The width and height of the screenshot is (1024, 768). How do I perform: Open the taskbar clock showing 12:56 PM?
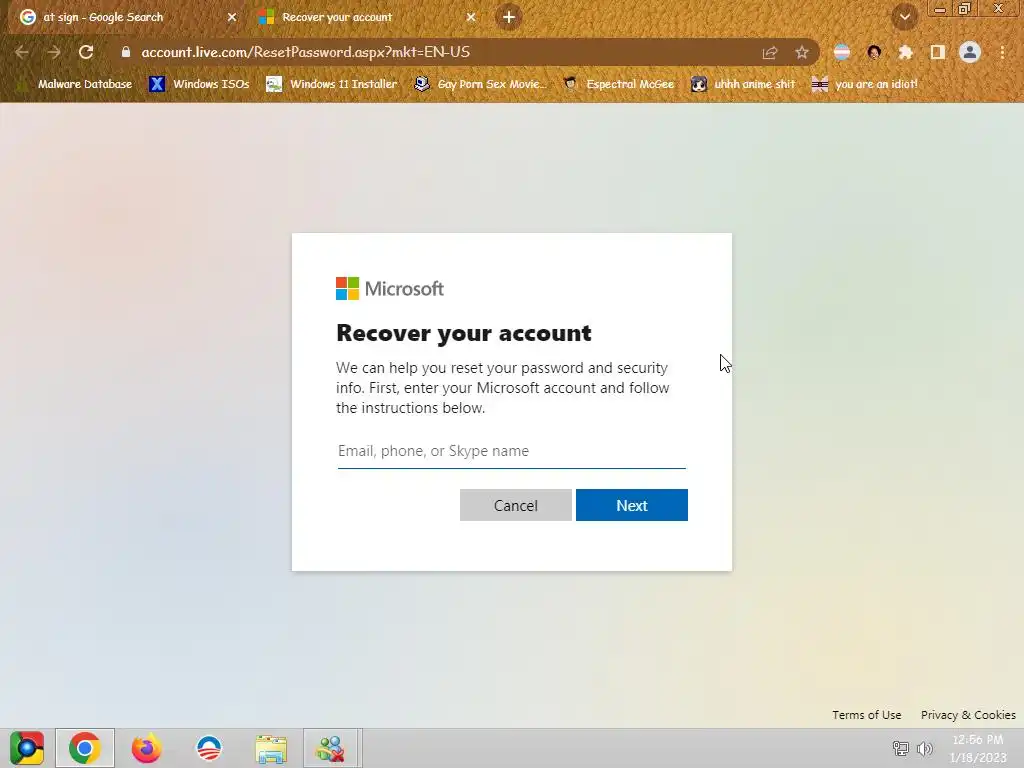coord(978,749)
